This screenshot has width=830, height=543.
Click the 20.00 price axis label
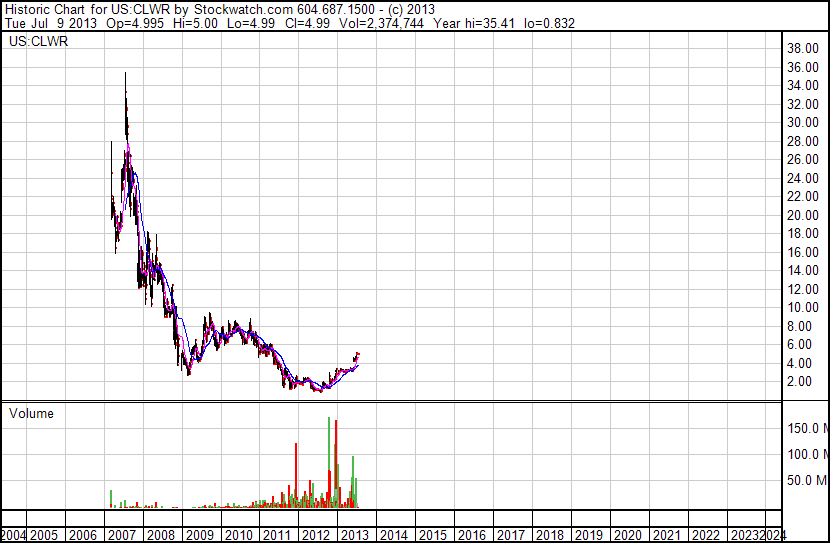803,215
